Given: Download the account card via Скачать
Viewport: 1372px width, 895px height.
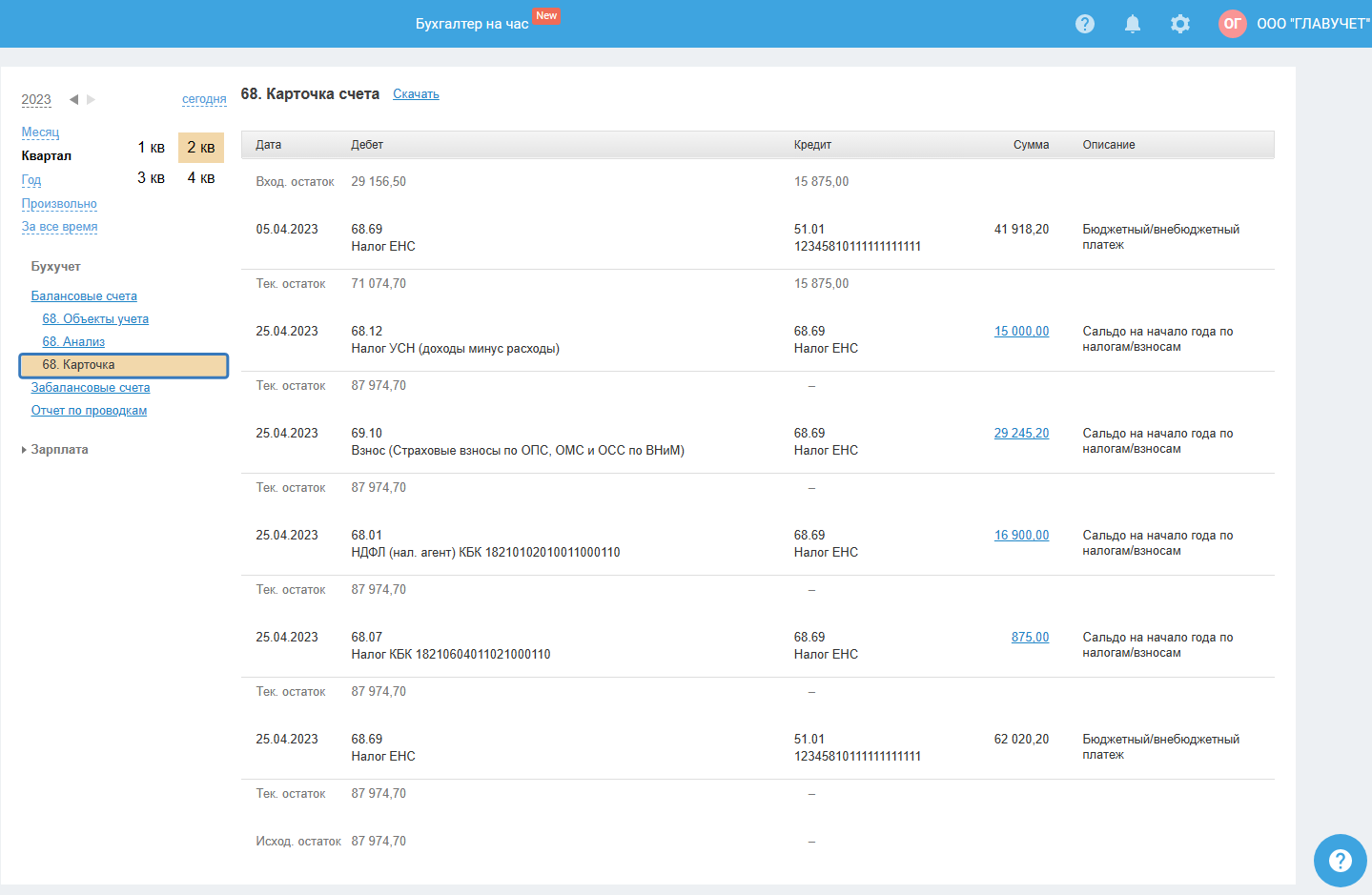Looking at the screenshot, I should (416, 94).
